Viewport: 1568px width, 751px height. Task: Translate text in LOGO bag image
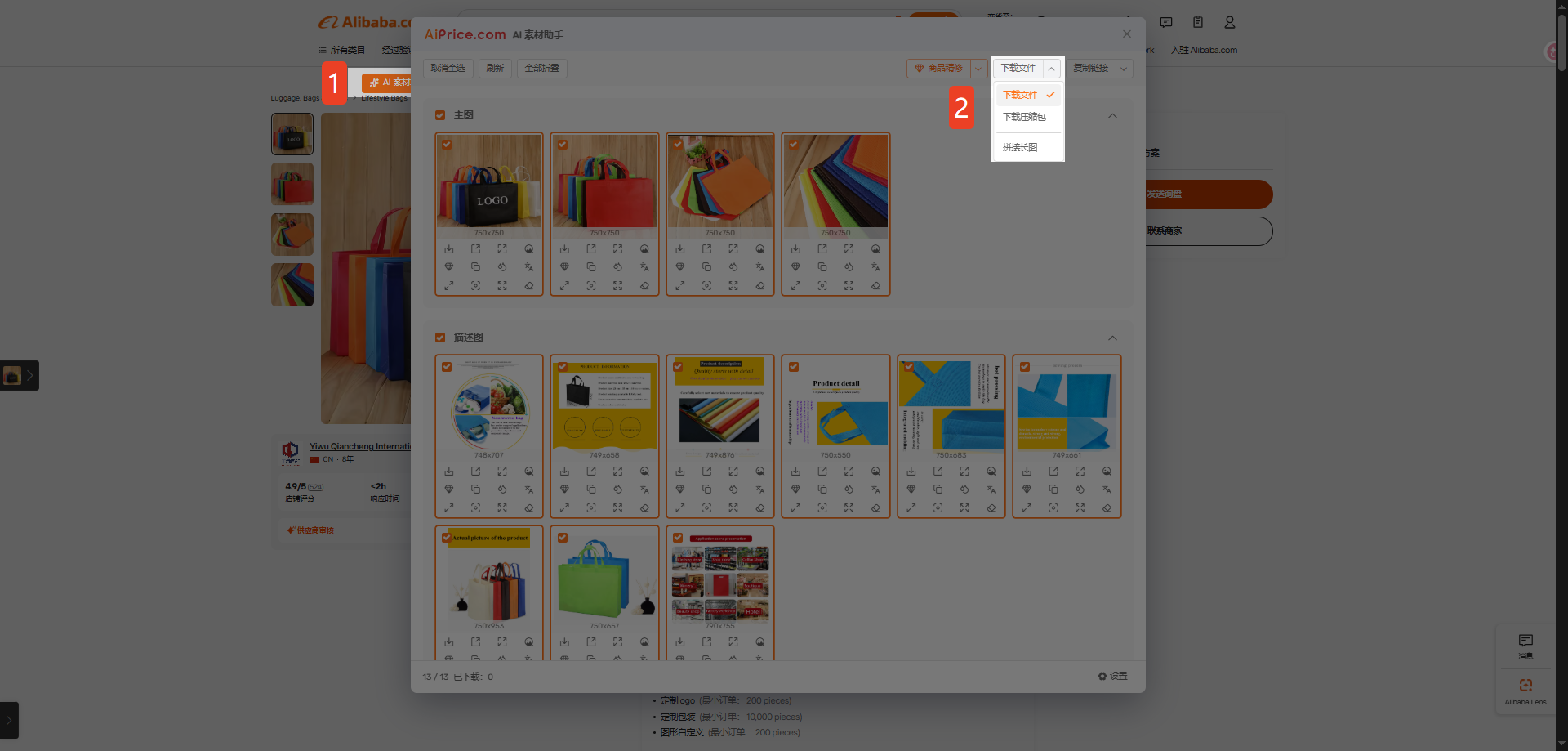(x=529, y=267)
